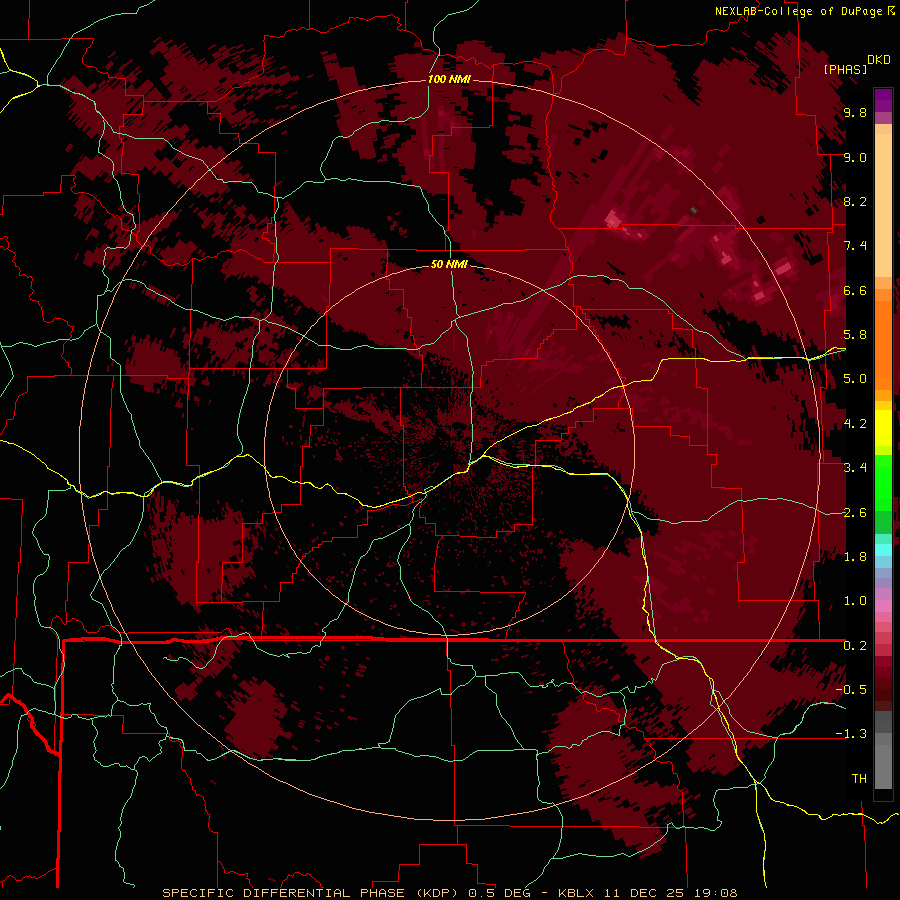Select the DKD product code label
The height and width of the screenshot is (900, 900).
click(x=879, y=60)
